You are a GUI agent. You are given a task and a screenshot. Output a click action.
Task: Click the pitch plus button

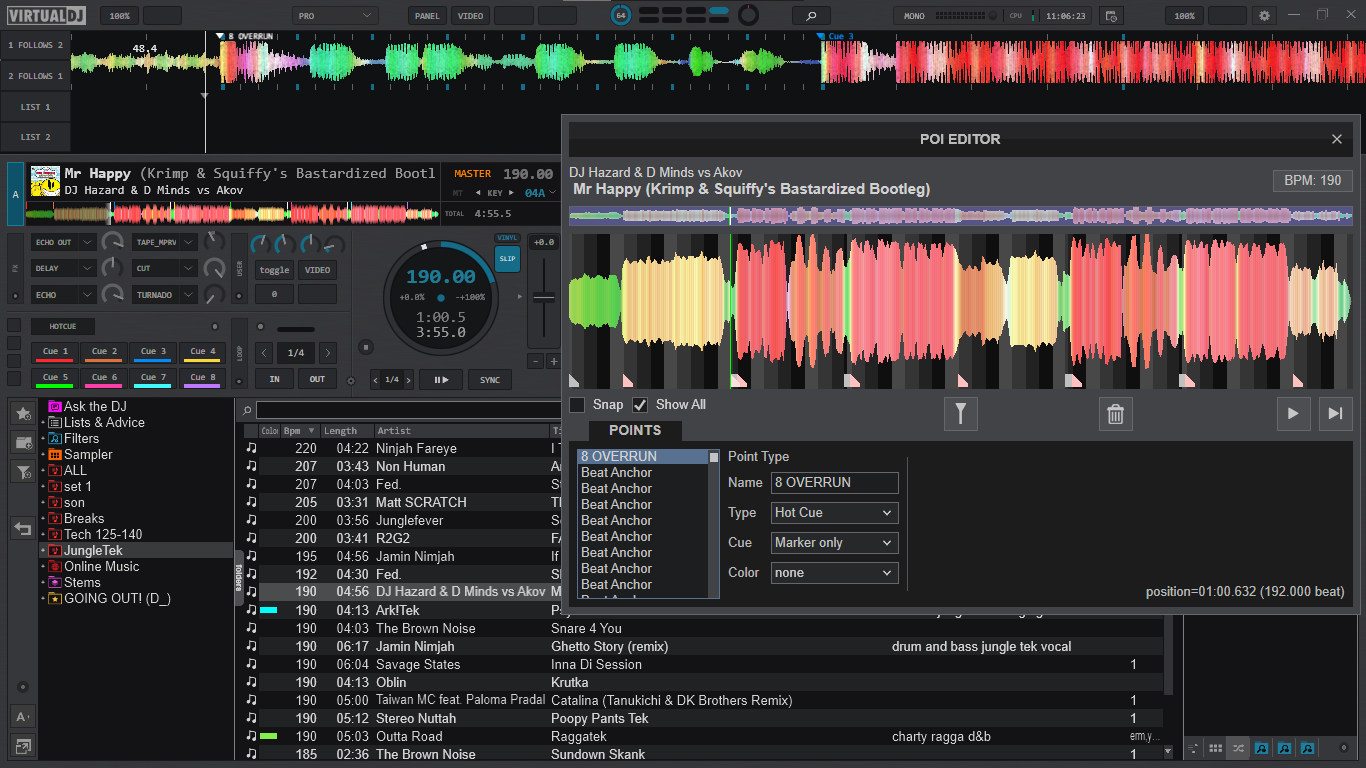(554, 361)
